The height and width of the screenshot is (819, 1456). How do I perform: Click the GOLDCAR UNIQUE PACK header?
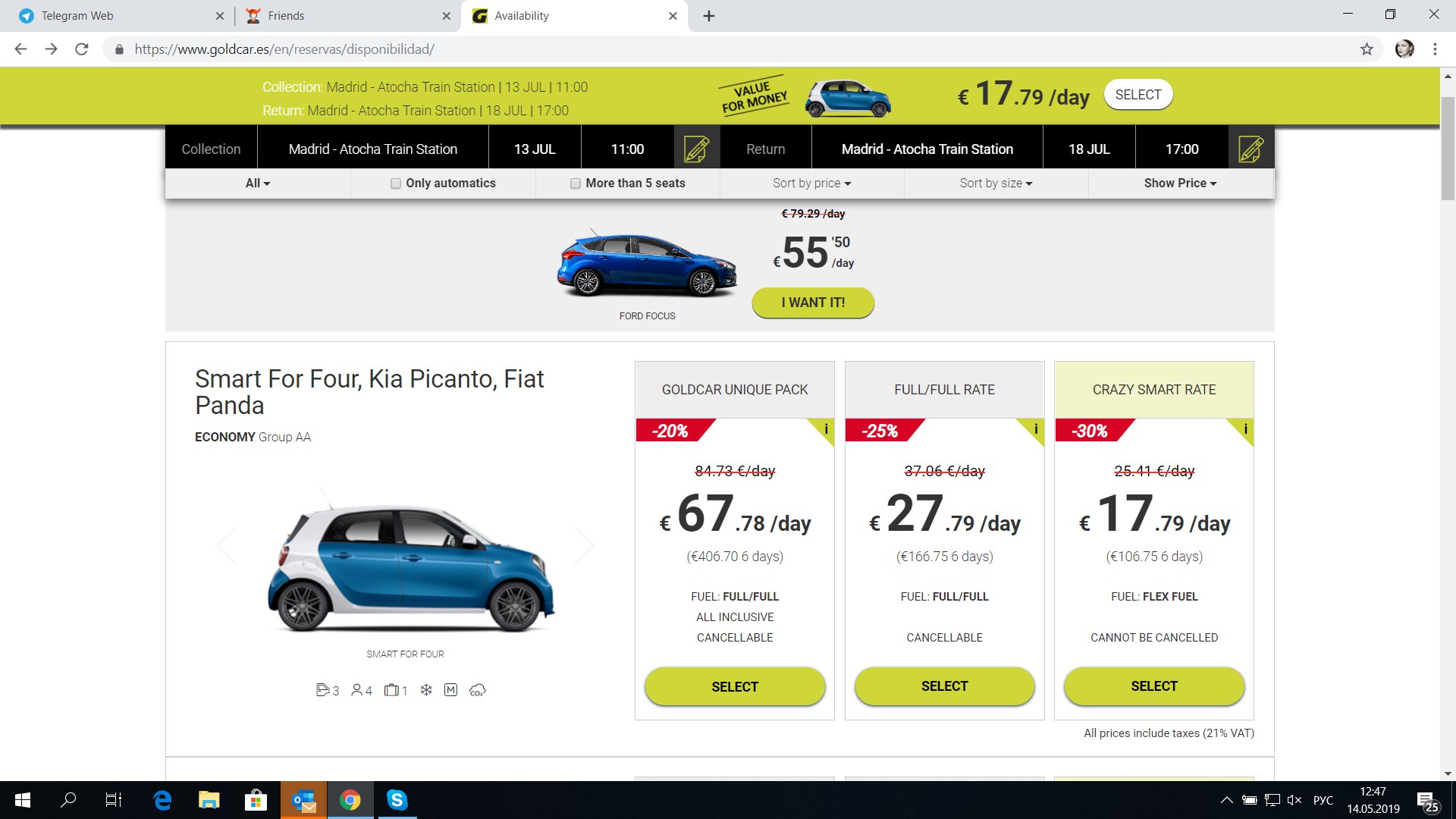point(735,390)
